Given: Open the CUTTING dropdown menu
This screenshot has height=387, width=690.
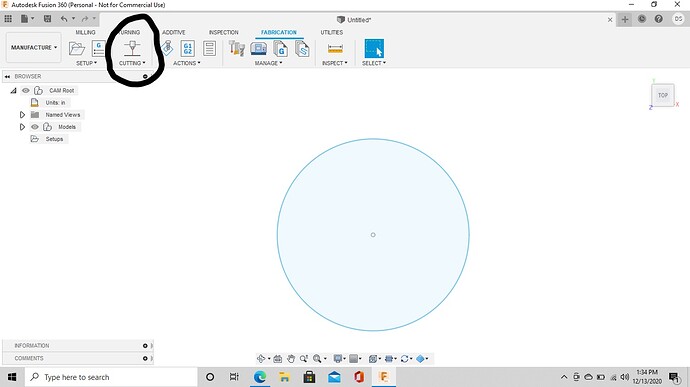Looking at the screenshot, I should click(132, 63).
